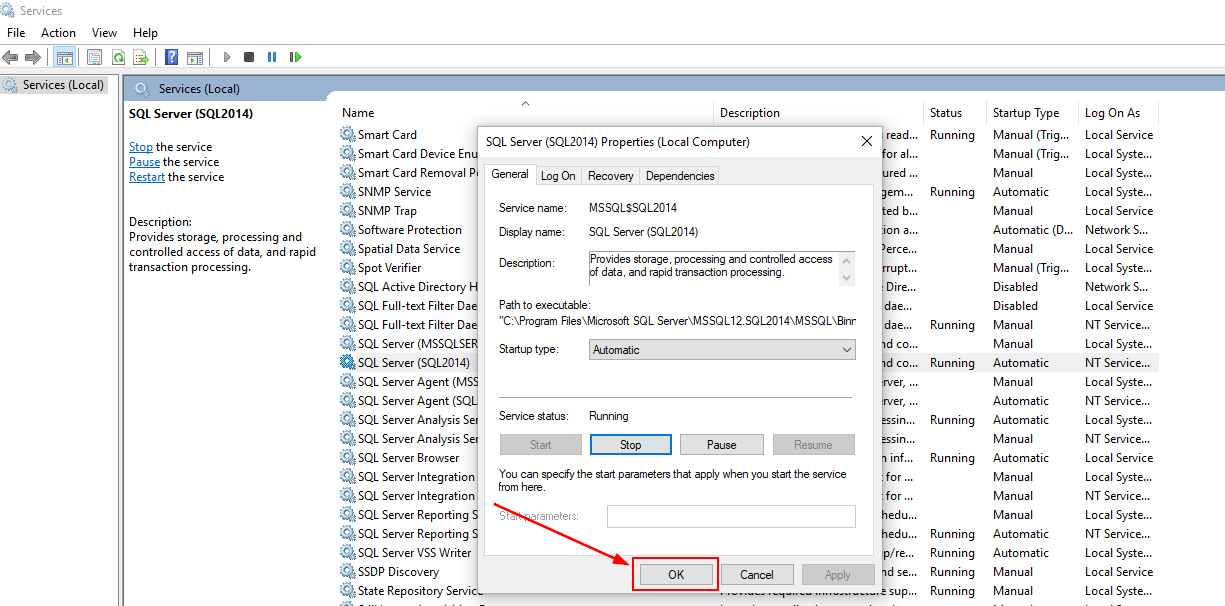1225x606 pixels.
Task: Sort by the Status column header
Action: click(x=946, y=113)
